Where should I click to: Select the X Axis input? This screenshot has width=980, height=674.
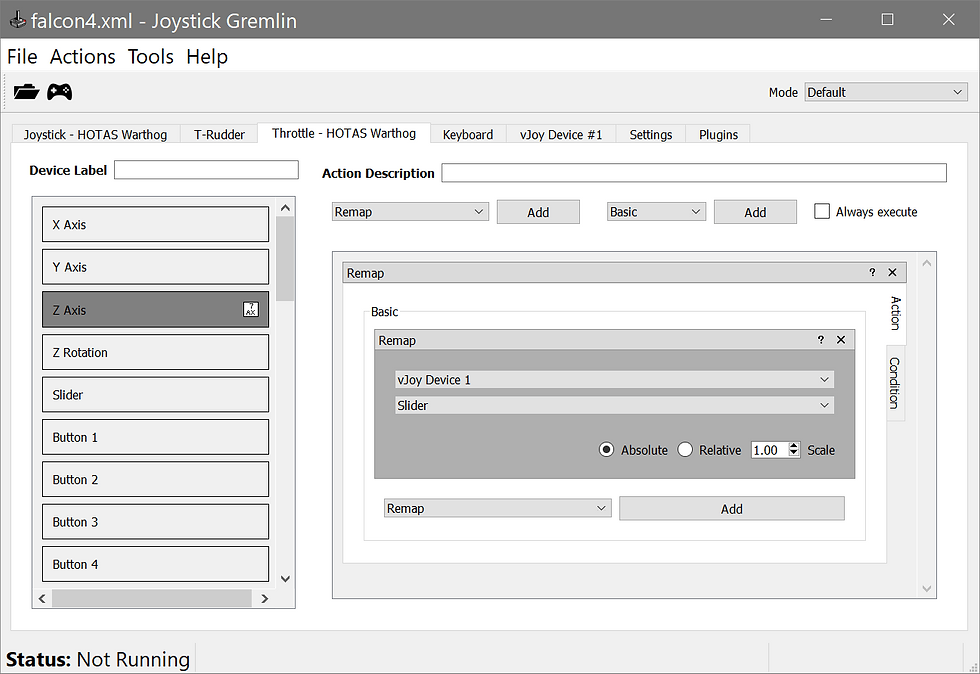156,224
